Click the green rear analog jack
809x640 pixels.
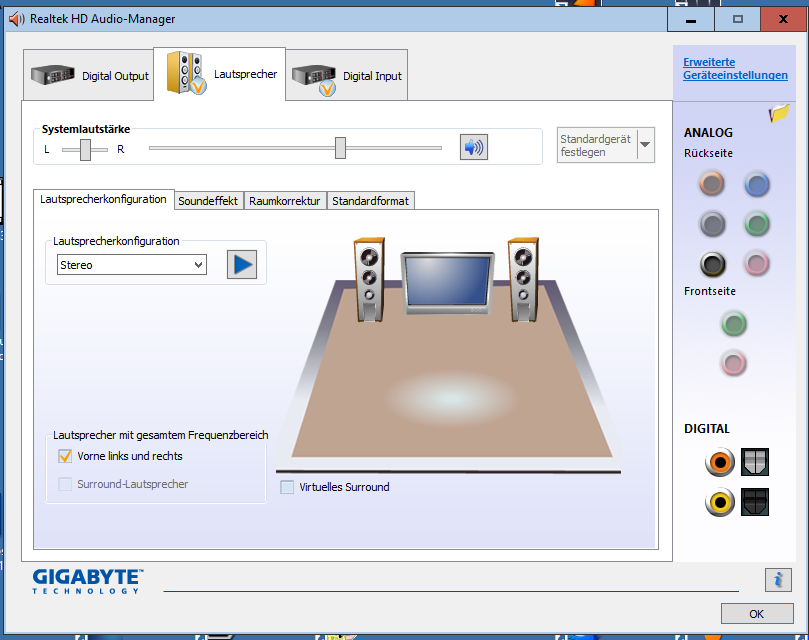coord(757,224)
